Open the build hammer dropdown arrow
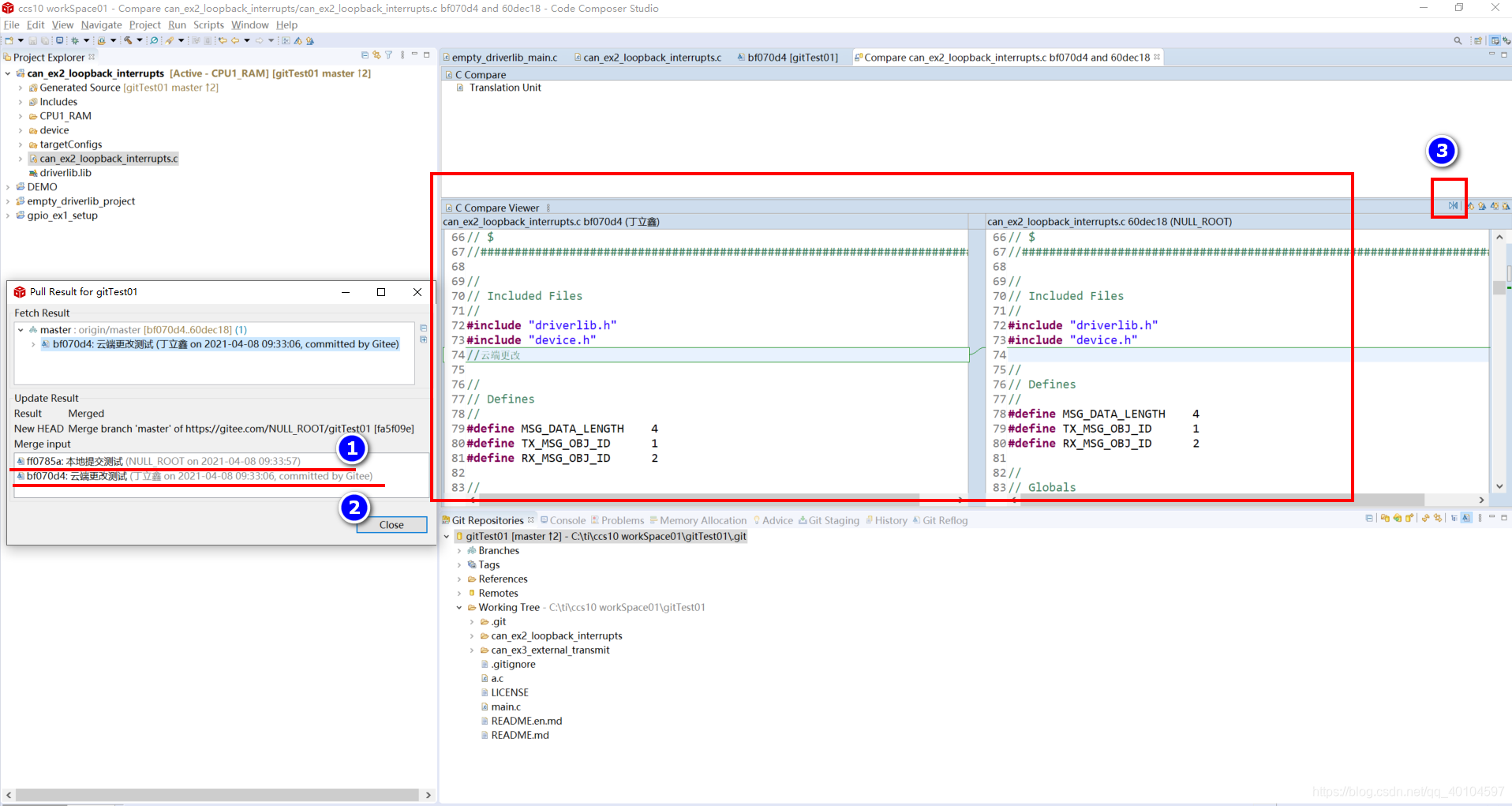The width and height of the screenshot is (1512, 806). coord(140,40)
